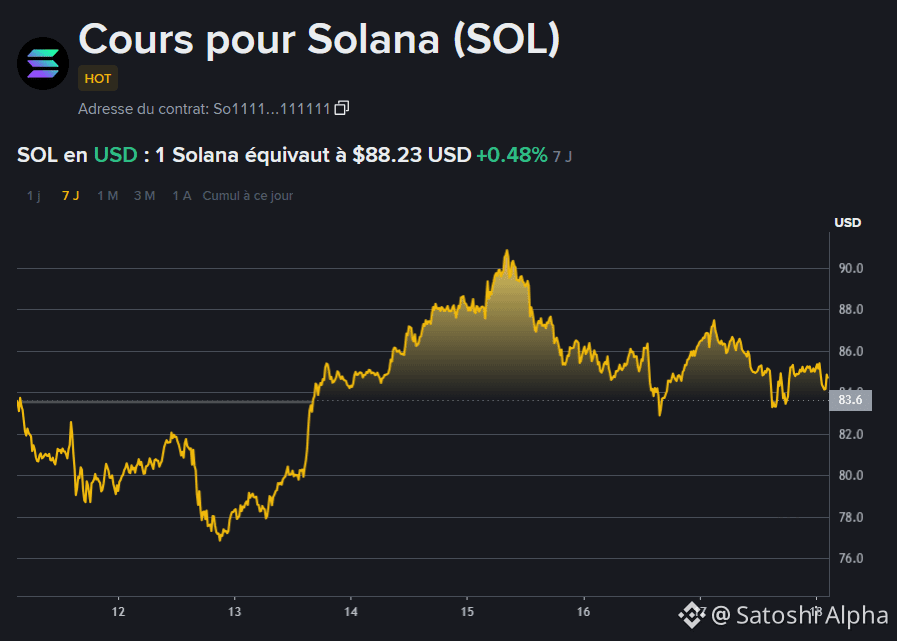Click the HOT badge
The width and height of the screenshot is (897, 641).
click(98, 78)
